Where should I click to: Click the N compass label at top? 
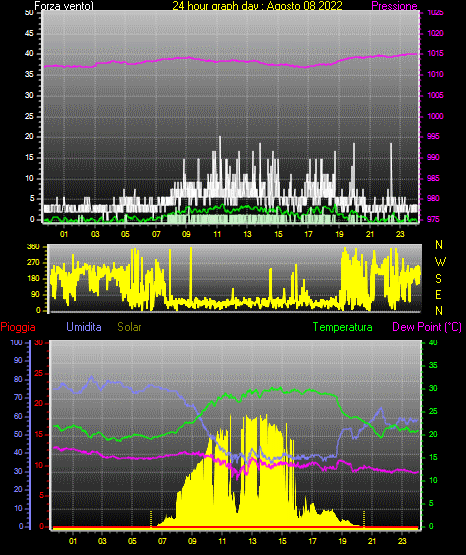point(439,245)
